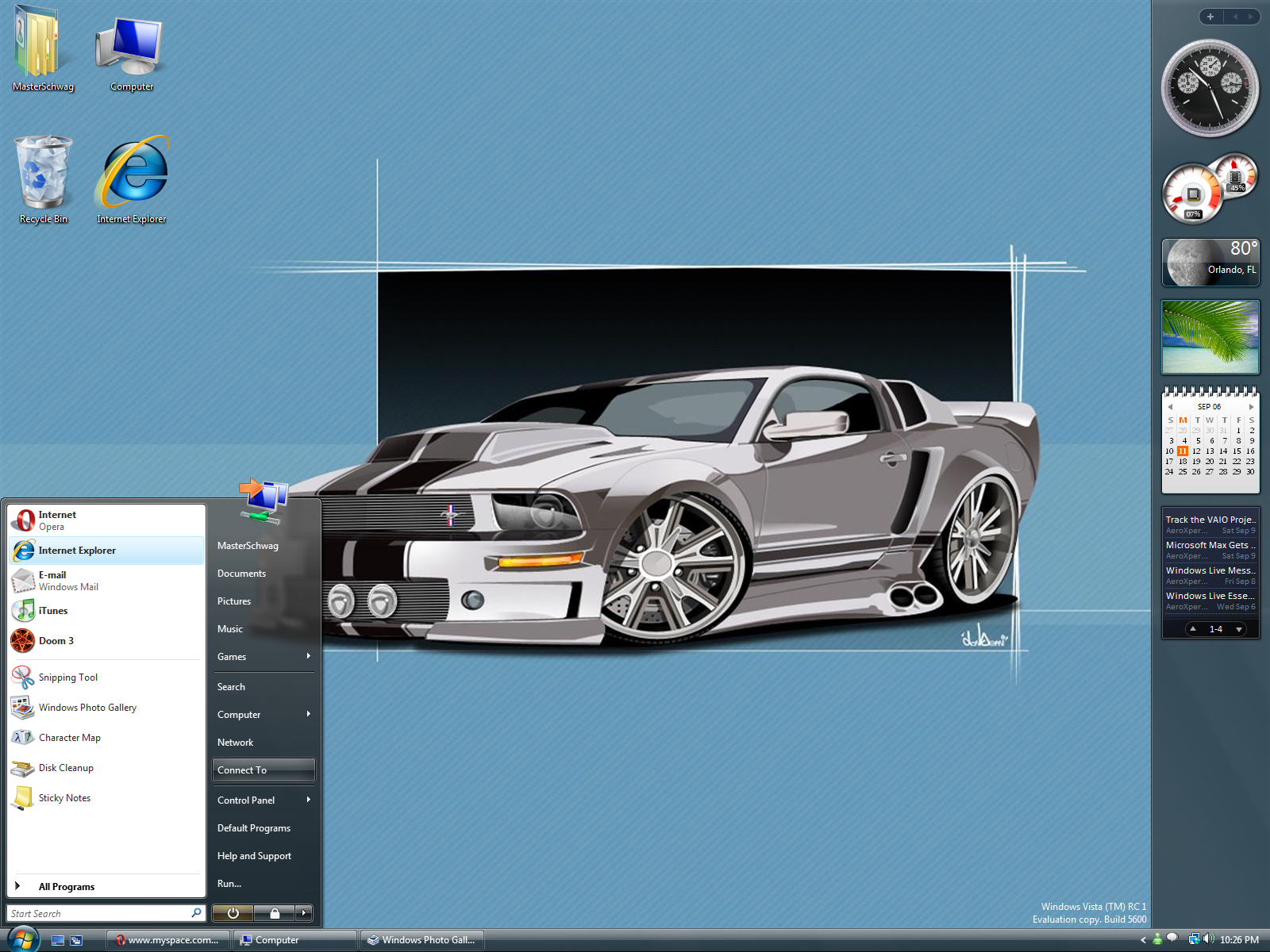This screenshot has height=952, width=1270.
Task: Show previous feed headlines page arrow
Action: 1193,628
